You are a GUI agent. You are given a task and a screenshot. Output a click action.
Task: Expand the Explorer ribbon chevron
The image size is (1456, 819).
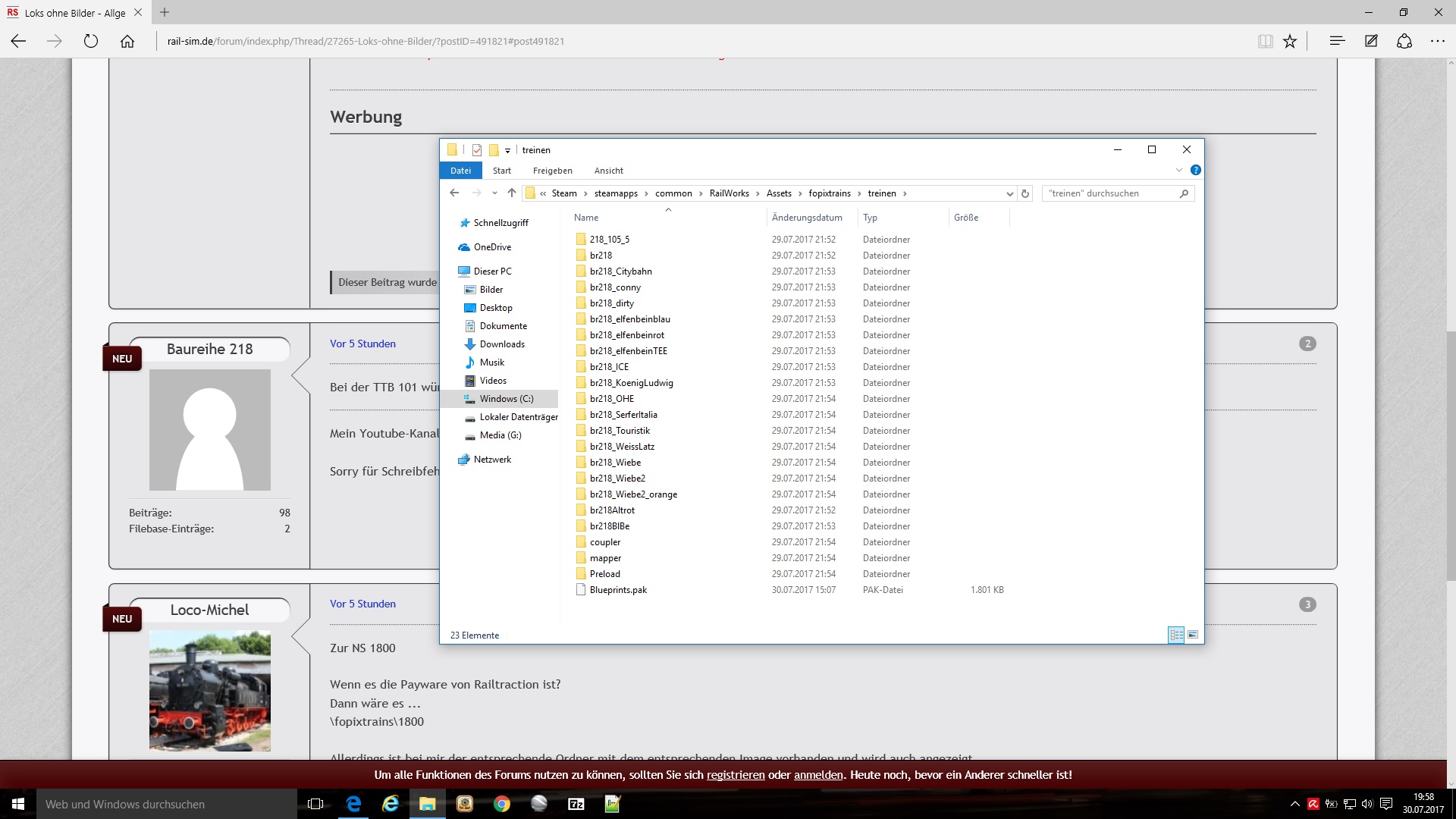[x=1179, y=171]
